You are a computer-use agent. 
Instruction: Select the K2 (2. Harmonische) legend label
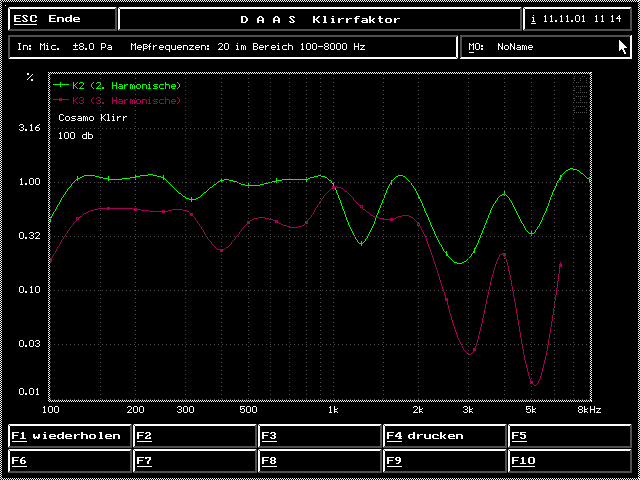(x=127, y=86)
